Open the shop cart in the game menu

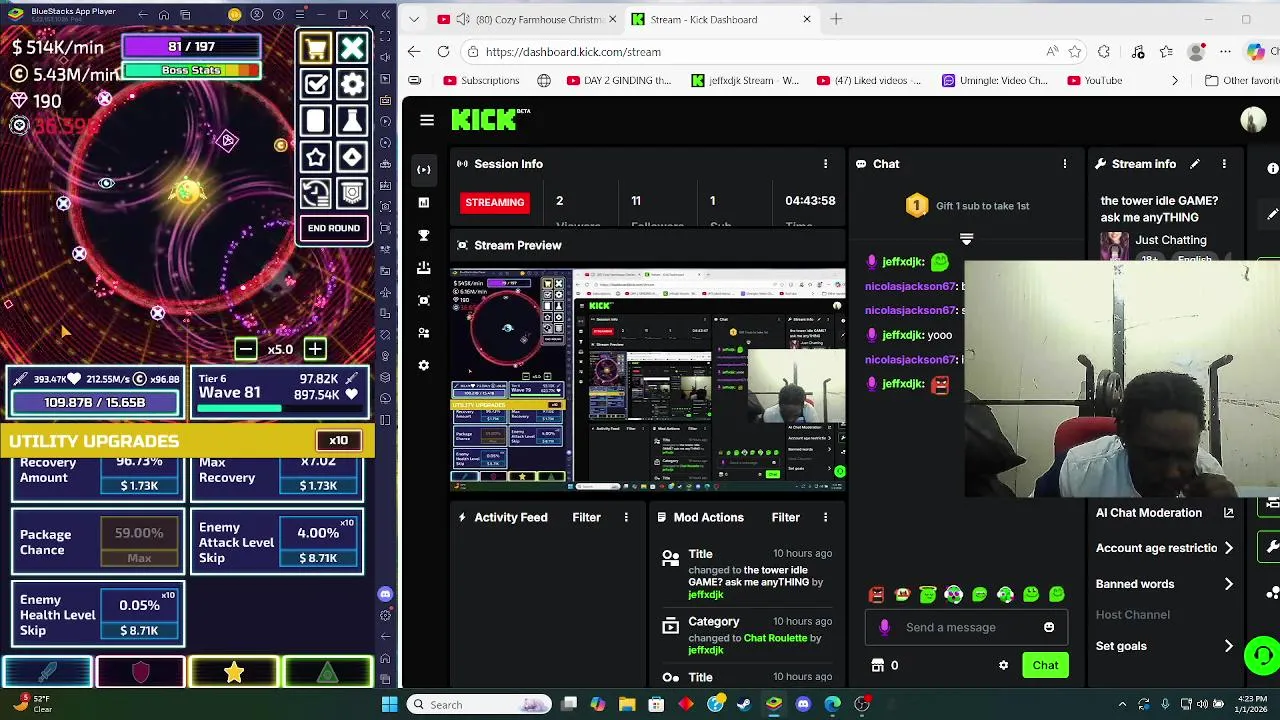click(x=316, y=48)
